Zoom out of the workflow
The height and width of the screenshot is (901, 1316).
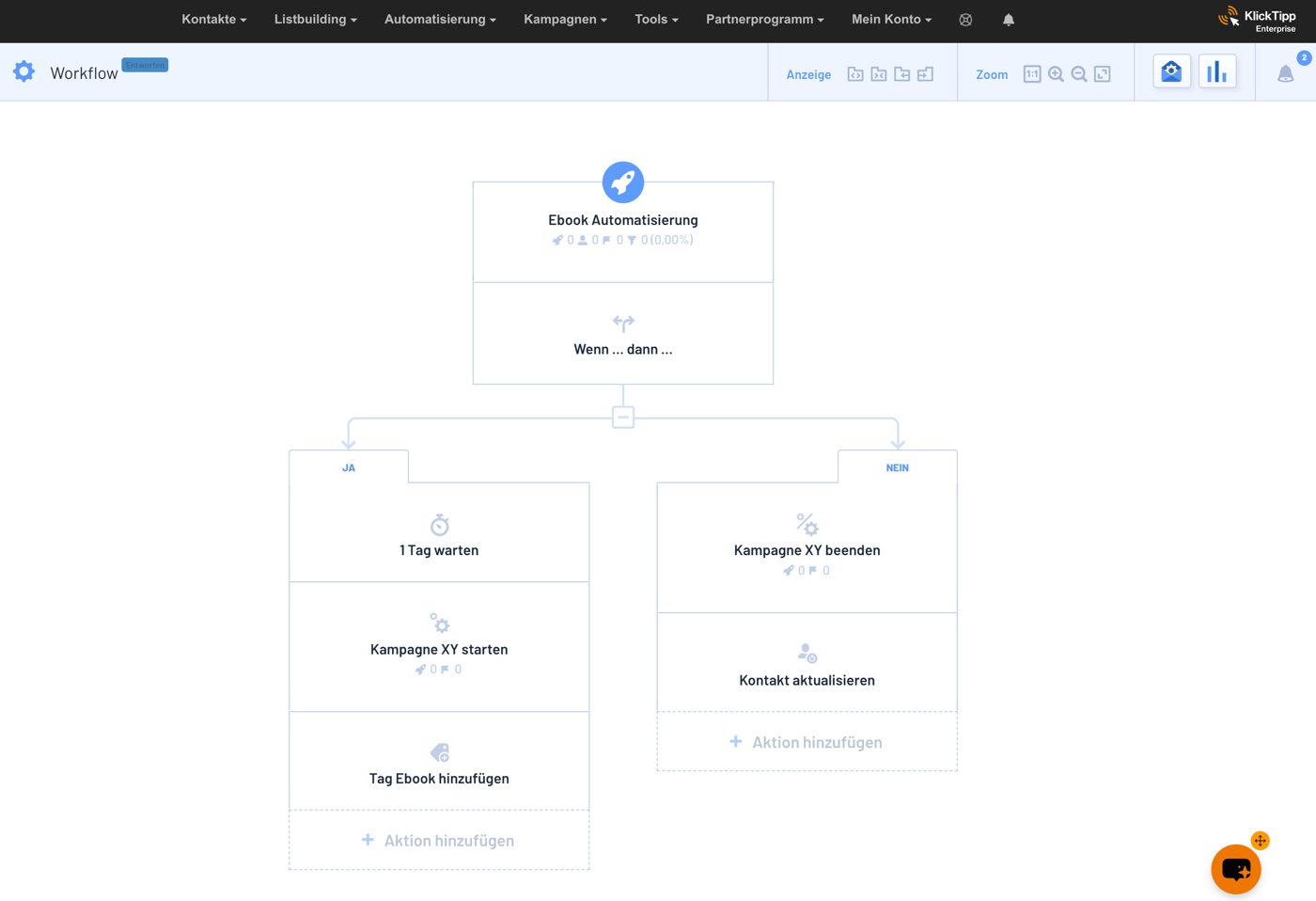point(1079,74)
